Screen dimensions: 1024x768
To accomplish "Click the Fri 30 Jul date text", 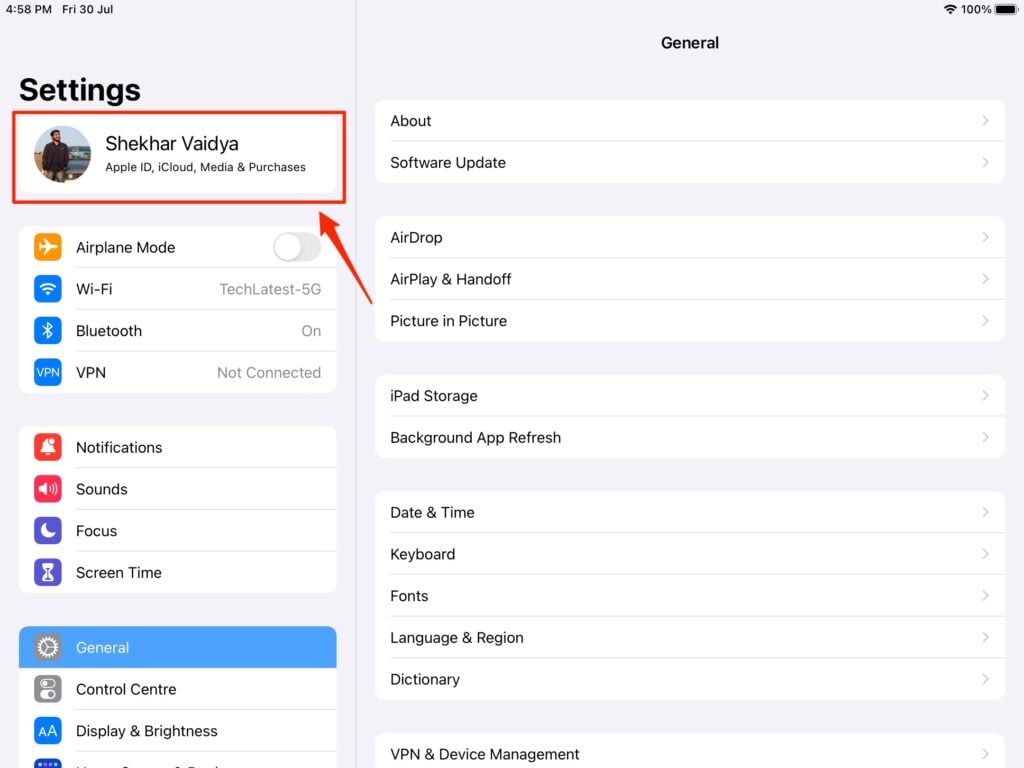I will click(88, 9).
